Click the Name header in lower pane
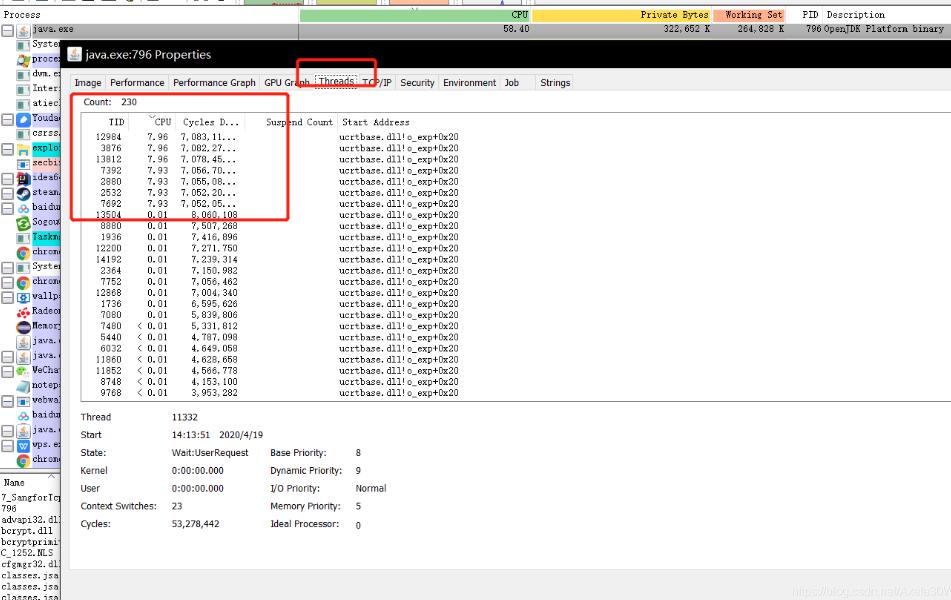 tap(14, 483)
